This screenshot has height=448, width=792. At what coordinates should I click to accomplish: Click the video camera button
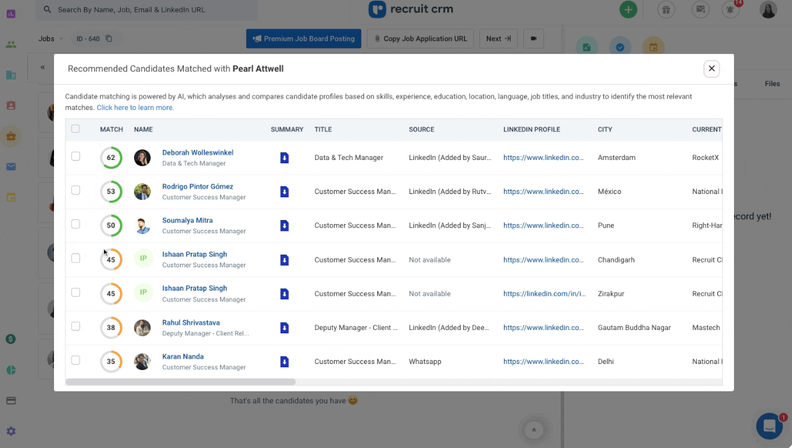(533, 38)
